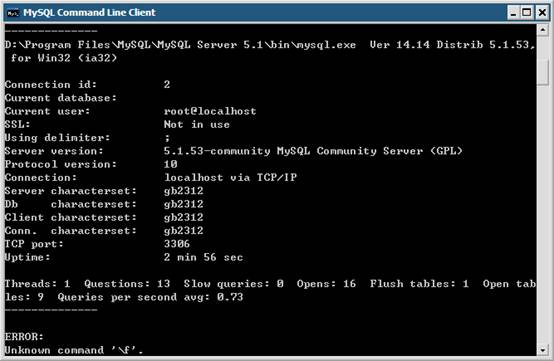Image resolution: width=554 pixels, height=361 pixels.
Task: Click the localhost via TCP/IP connection text
Action: (x=230, y=178)
